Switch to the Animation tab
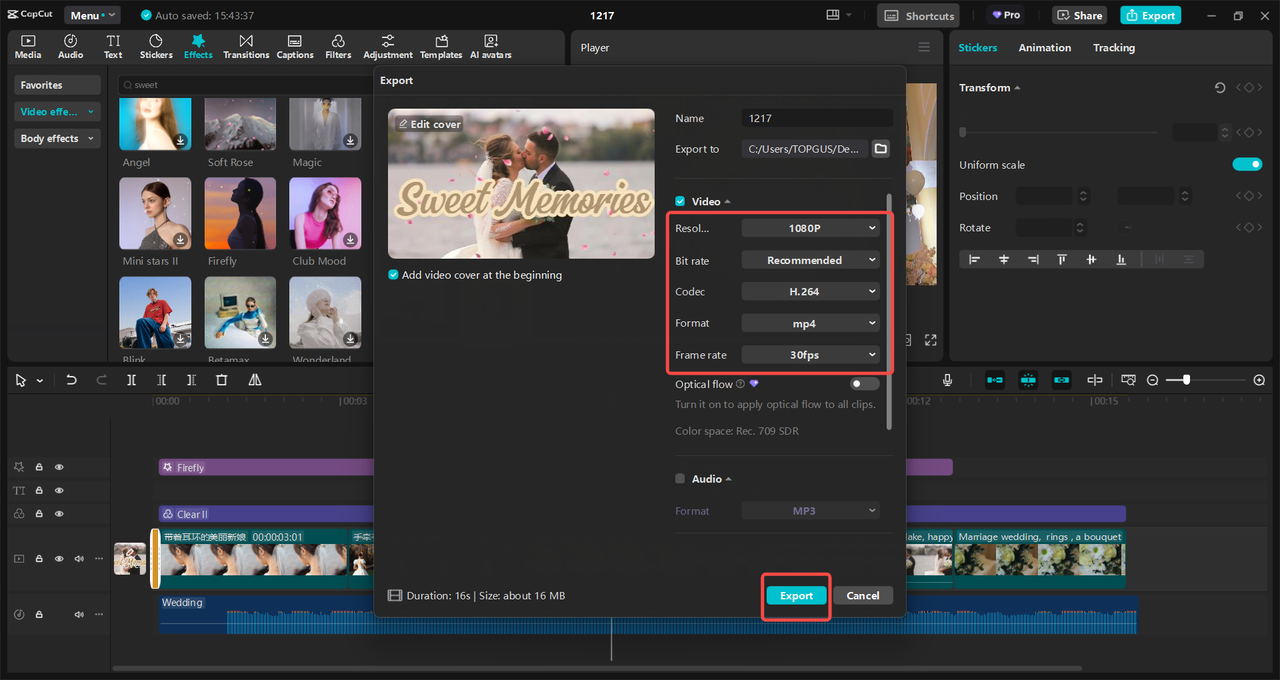The image size is (1280, 680). (x=1044, y=48)
